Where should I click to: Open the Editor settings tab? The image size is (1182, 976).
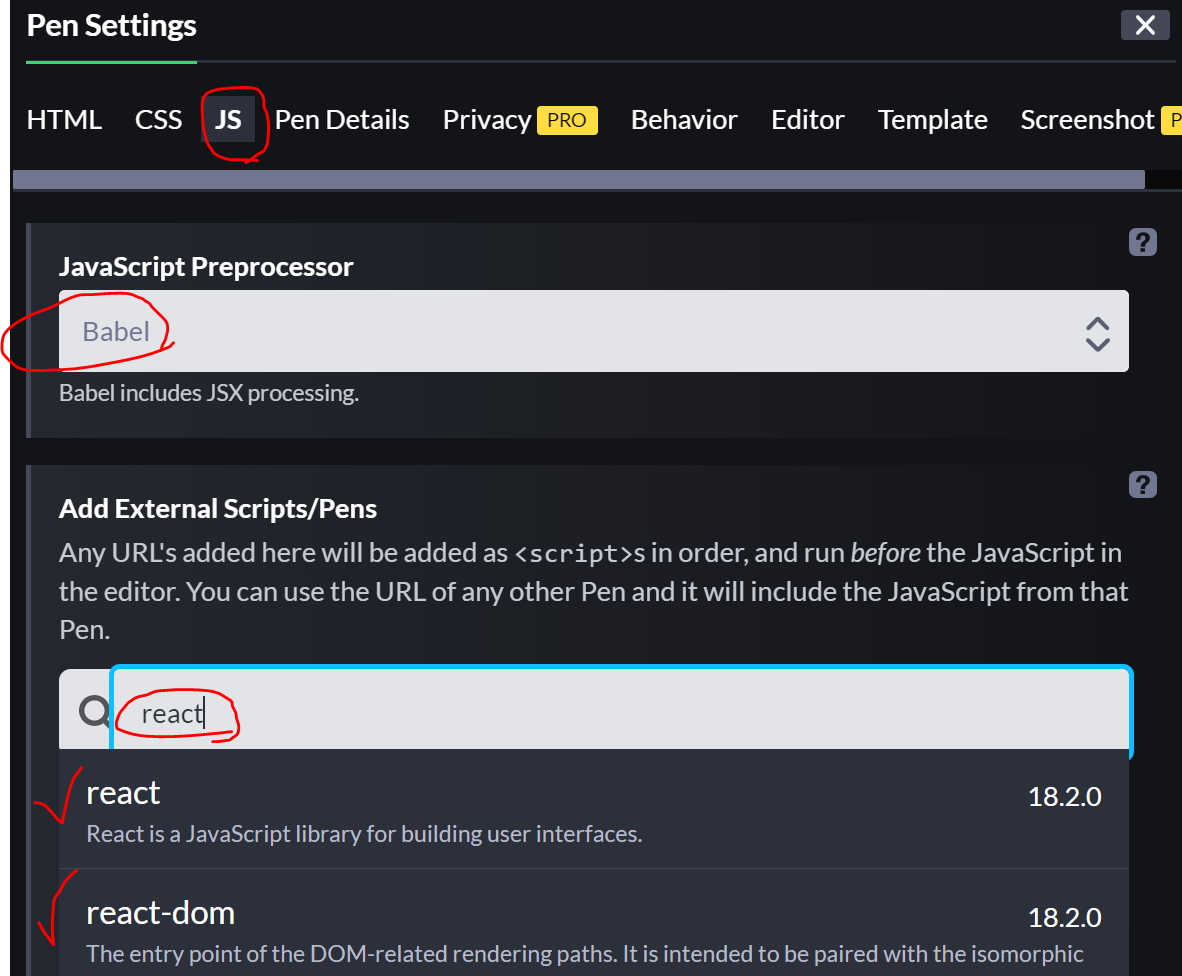click(807, 120)
